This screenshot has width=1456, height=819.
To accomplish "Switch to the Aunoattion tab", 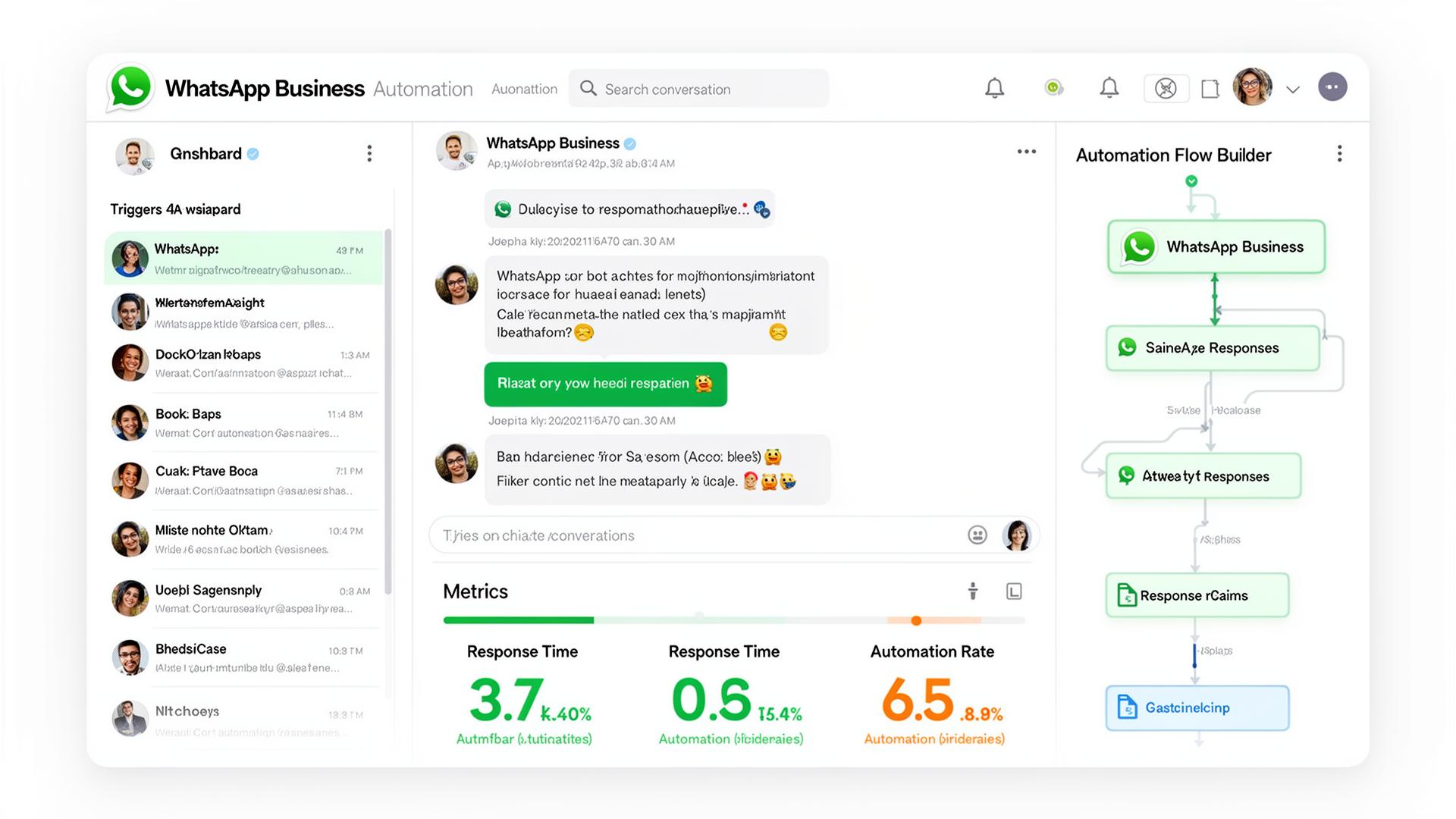I will point(524,89).
